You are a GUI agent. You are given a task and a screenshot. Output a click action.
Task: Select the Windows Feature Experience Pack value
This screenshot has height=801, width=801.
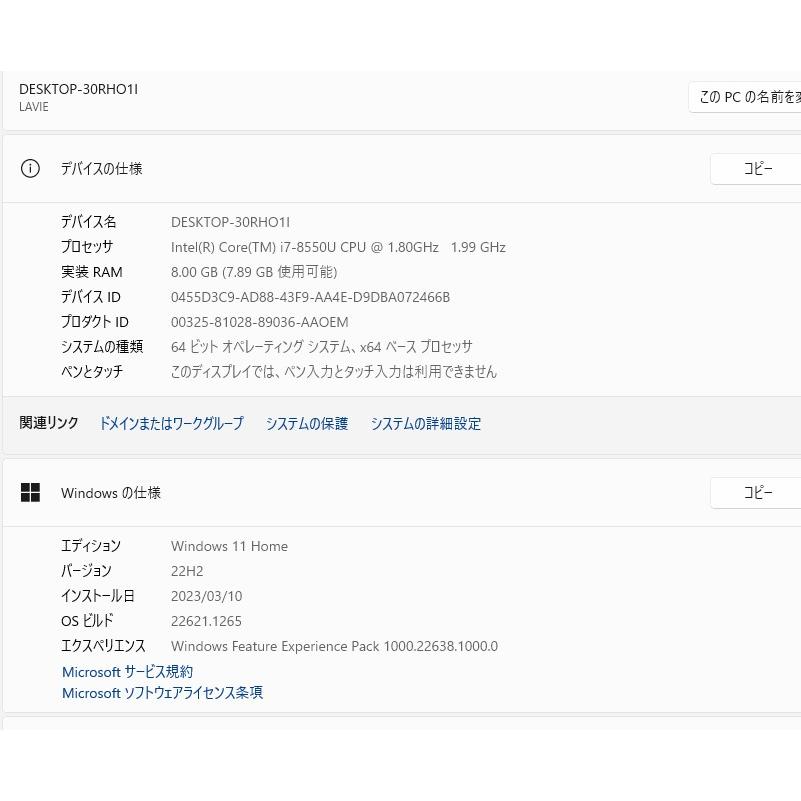tap(335, 646)
